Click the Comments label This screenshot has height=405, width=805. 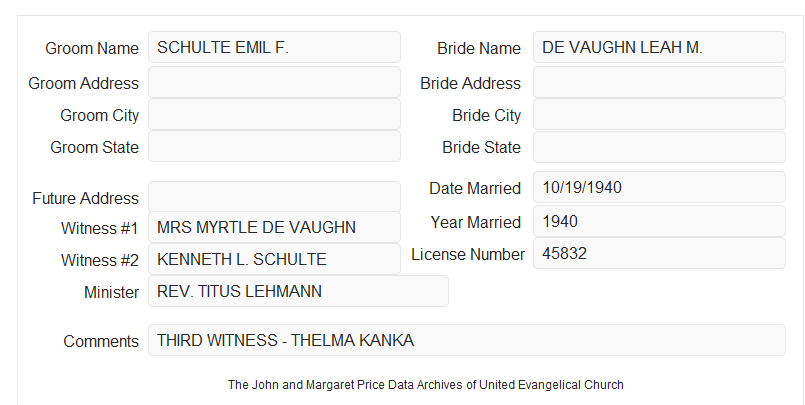tap(101, 341)
